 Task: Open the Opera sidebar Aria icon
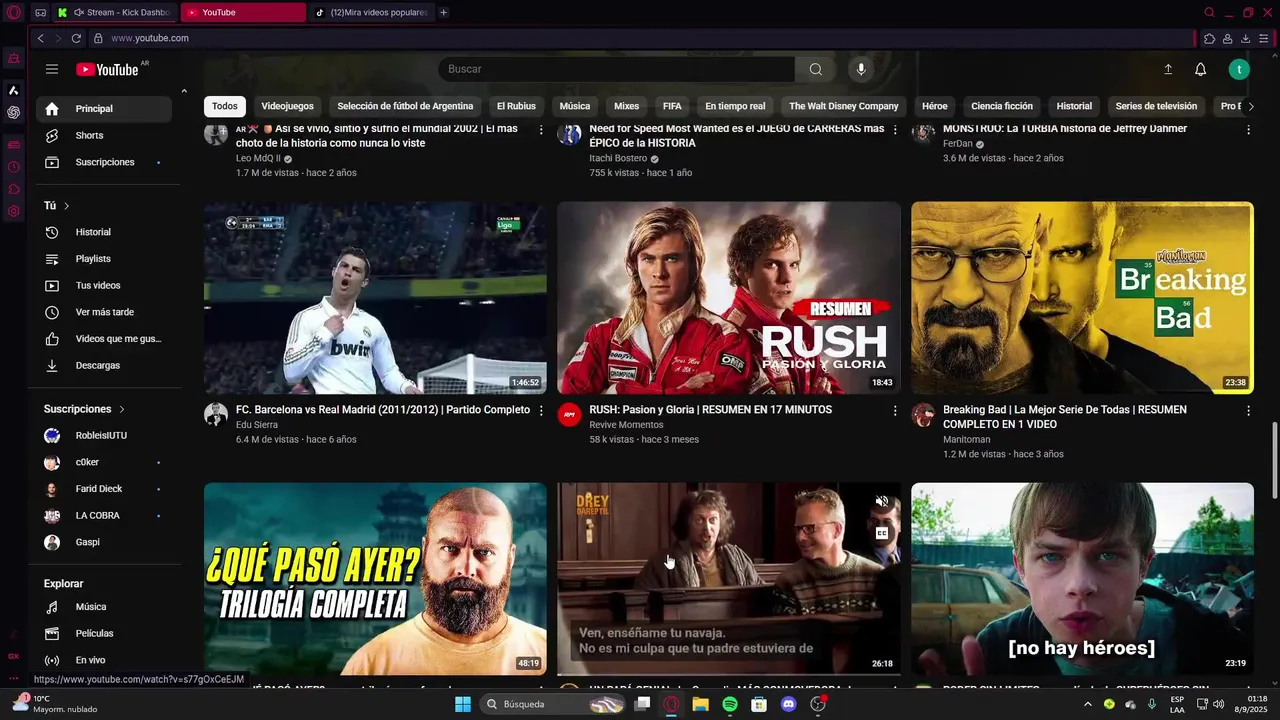click(14, 90)
